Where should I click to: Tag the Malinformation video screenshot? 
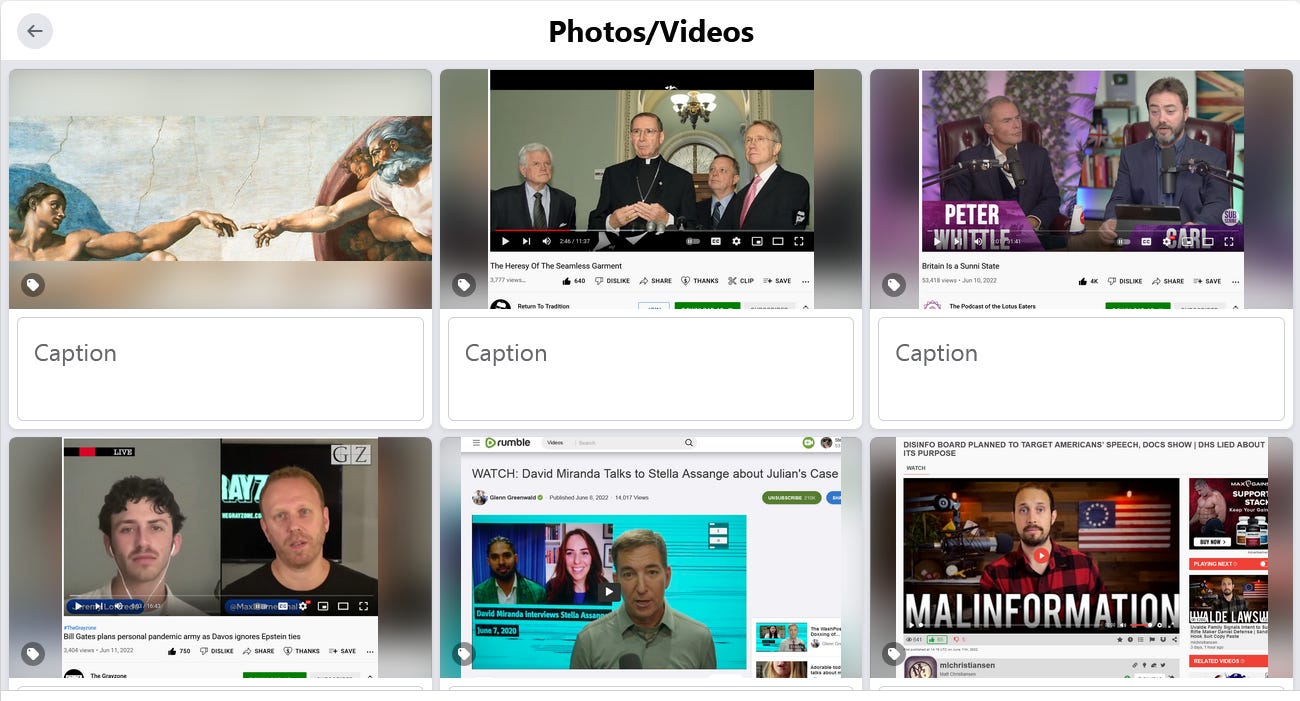[894, 654]
